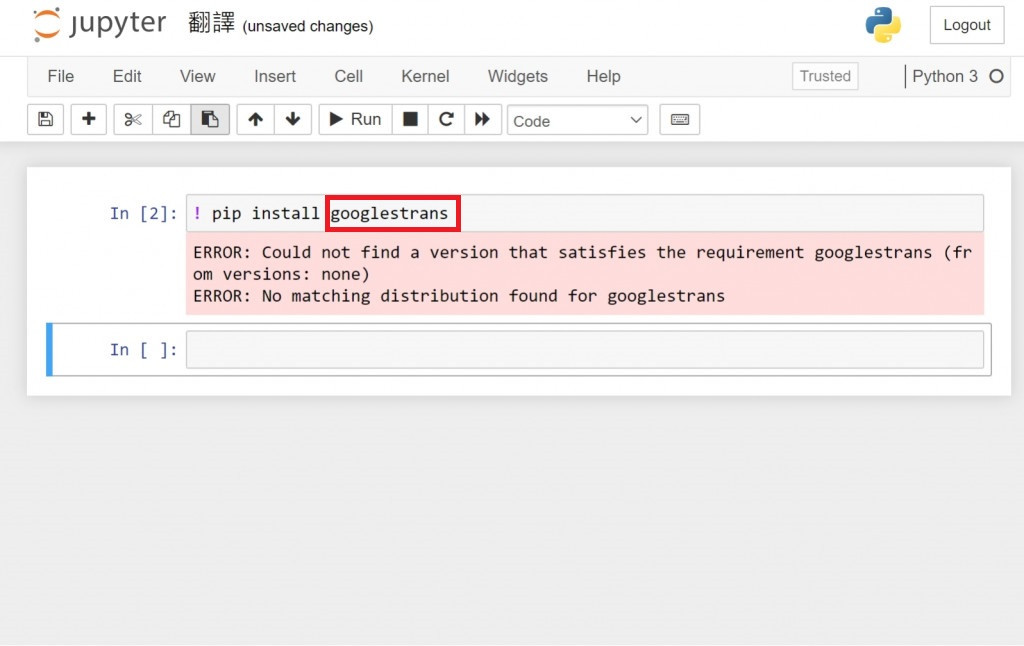Click the kernel idle circle indicator
This screenshot has height=646, width=1024.
click(x=996, y=76)
